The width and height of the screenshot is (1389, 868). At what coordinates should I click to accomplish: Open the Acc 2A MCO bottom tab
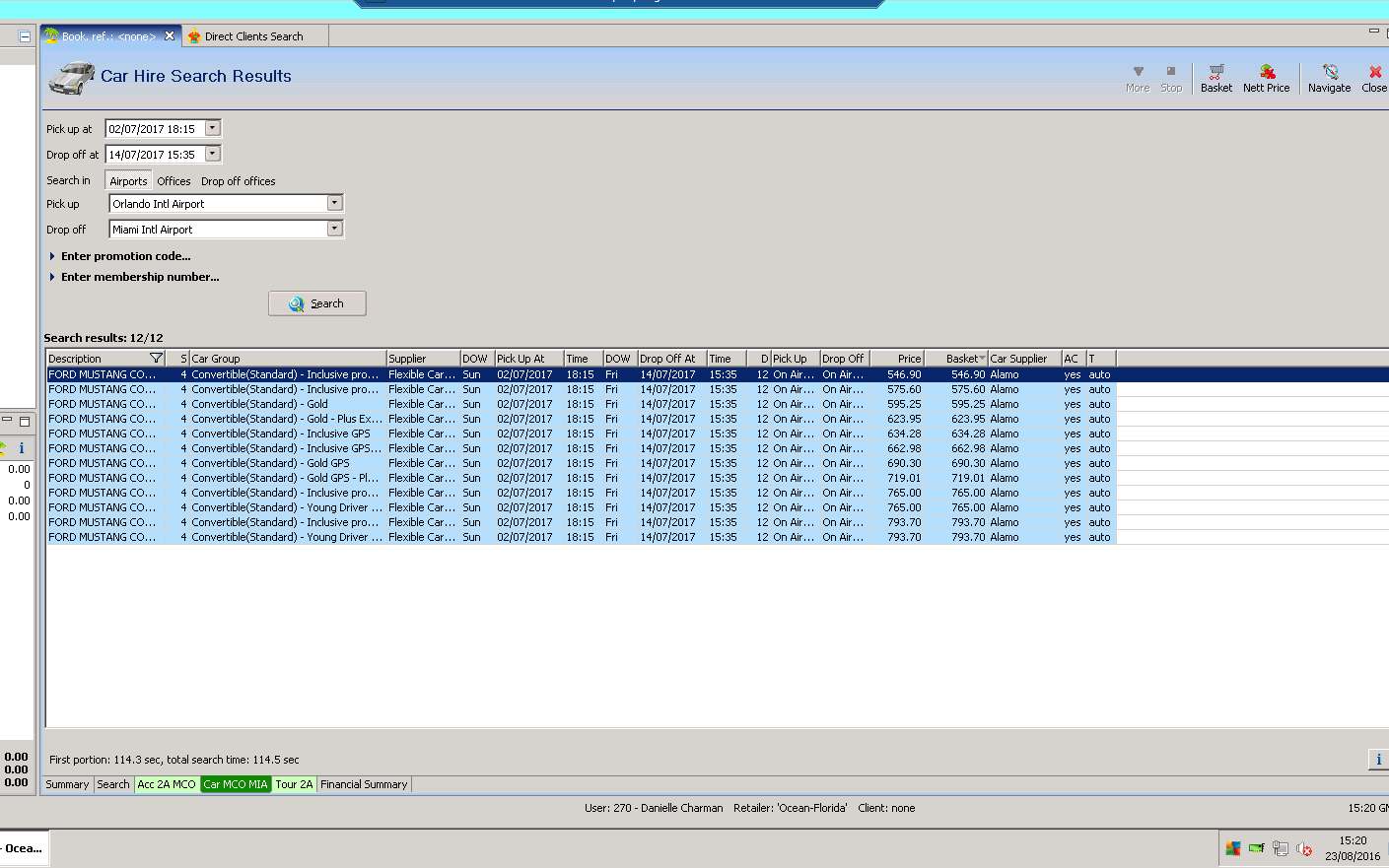(x=167, y=784)
